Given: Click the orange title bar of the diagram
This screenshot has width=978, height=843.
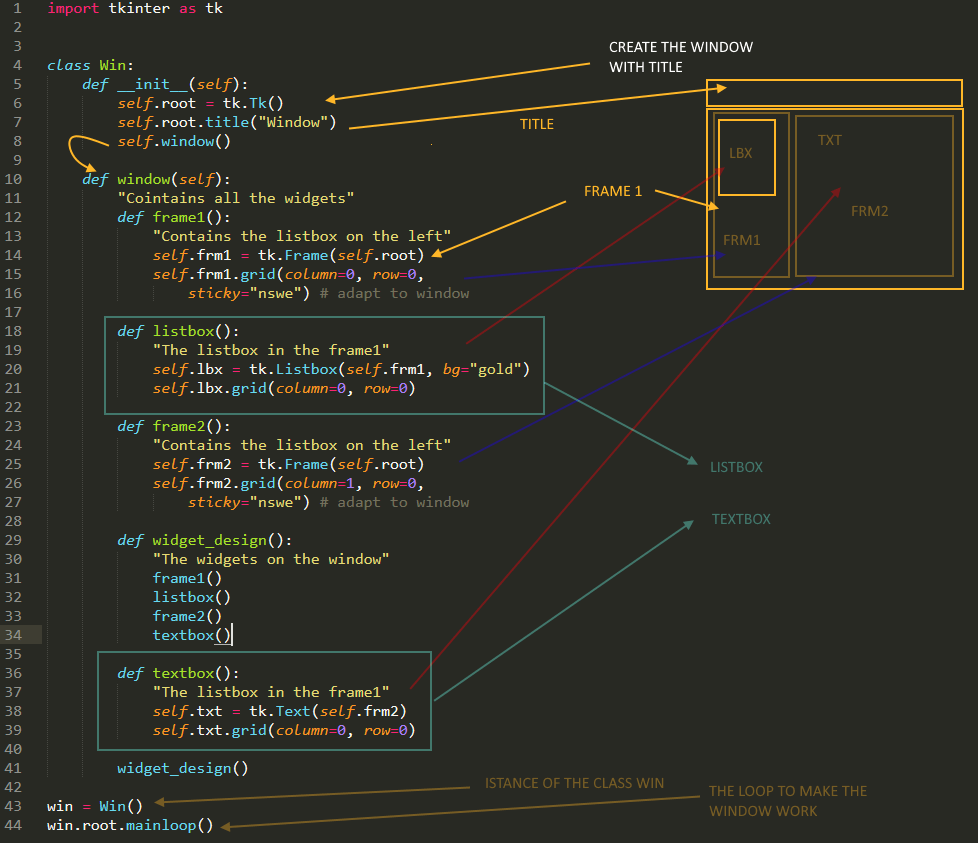Looking at the screenshot, I should [833, 92].
